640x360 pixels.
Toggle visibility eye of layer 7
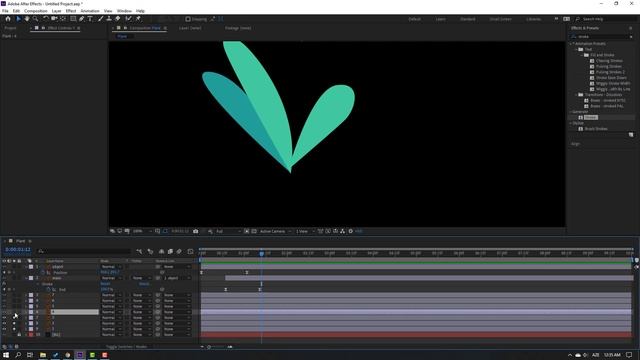[4, 318]
